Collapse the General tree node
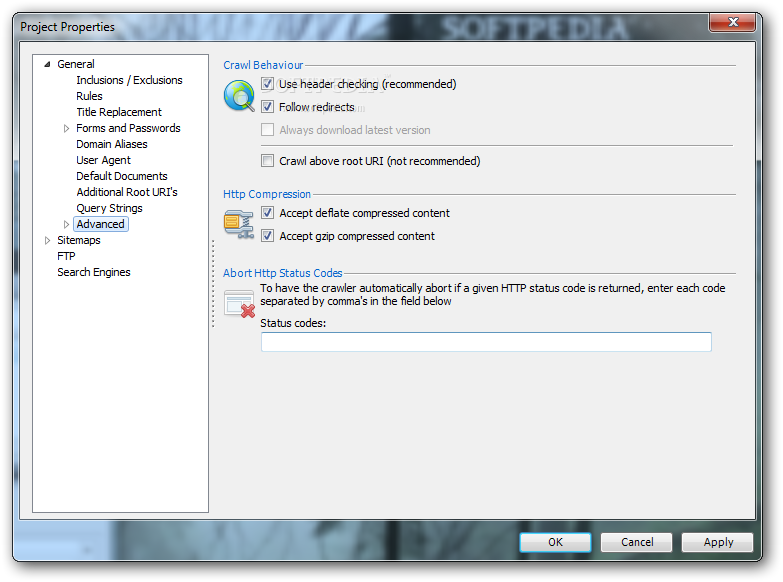Viewport: 783px width, 582px height. 47,64
